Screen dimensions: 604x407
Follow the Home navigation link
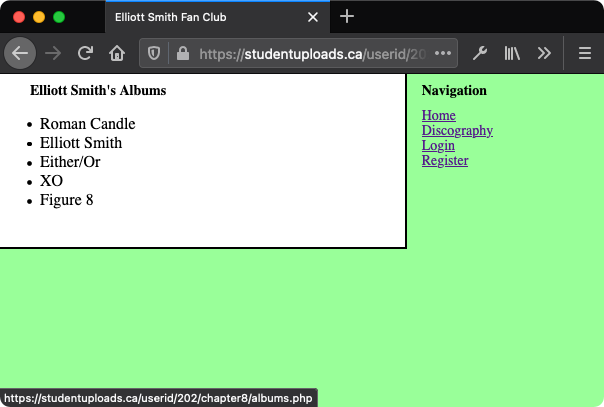[438, 115]
